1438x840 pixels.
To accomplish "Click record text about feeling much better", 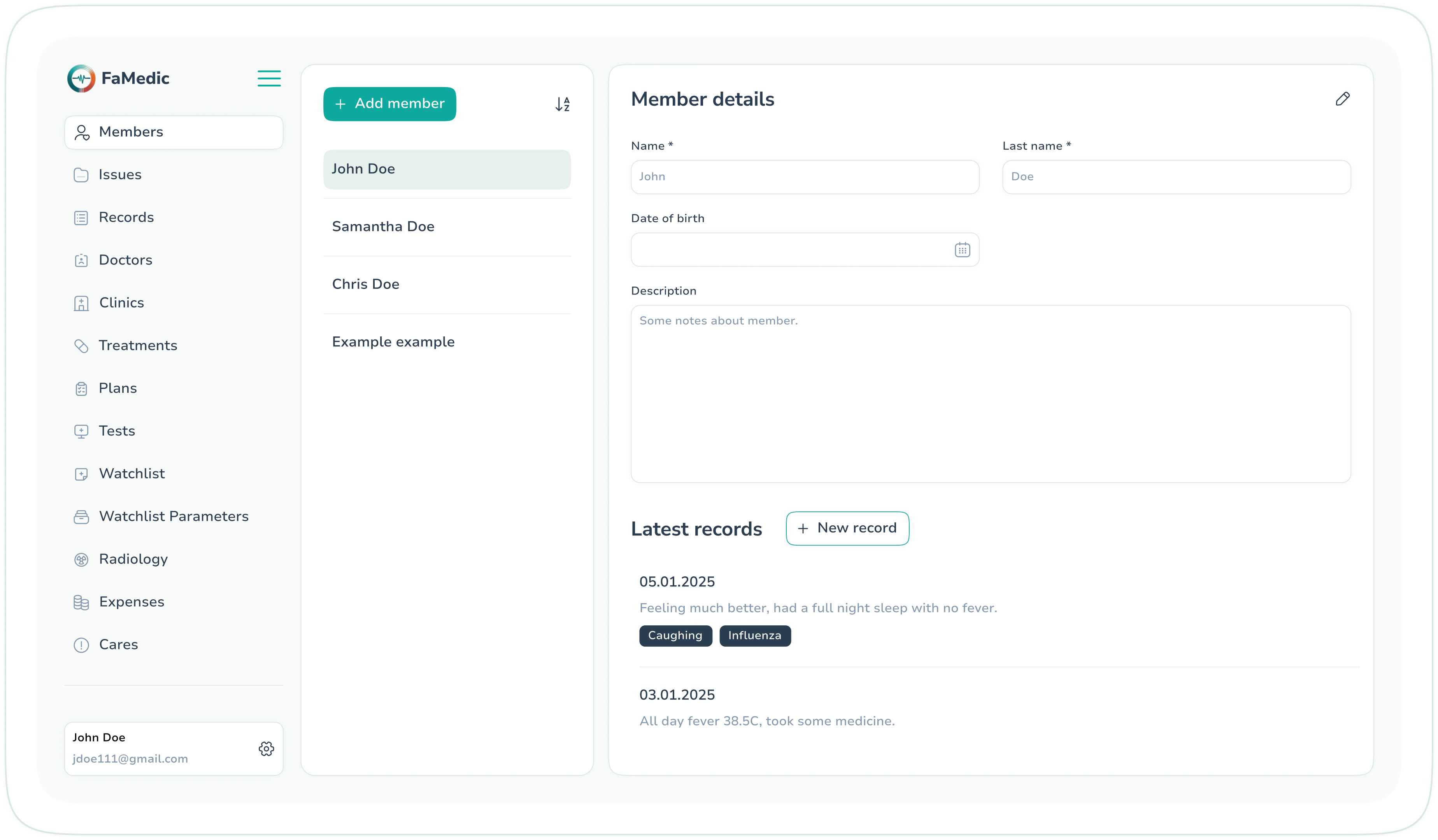I will (x=818, y=609).
